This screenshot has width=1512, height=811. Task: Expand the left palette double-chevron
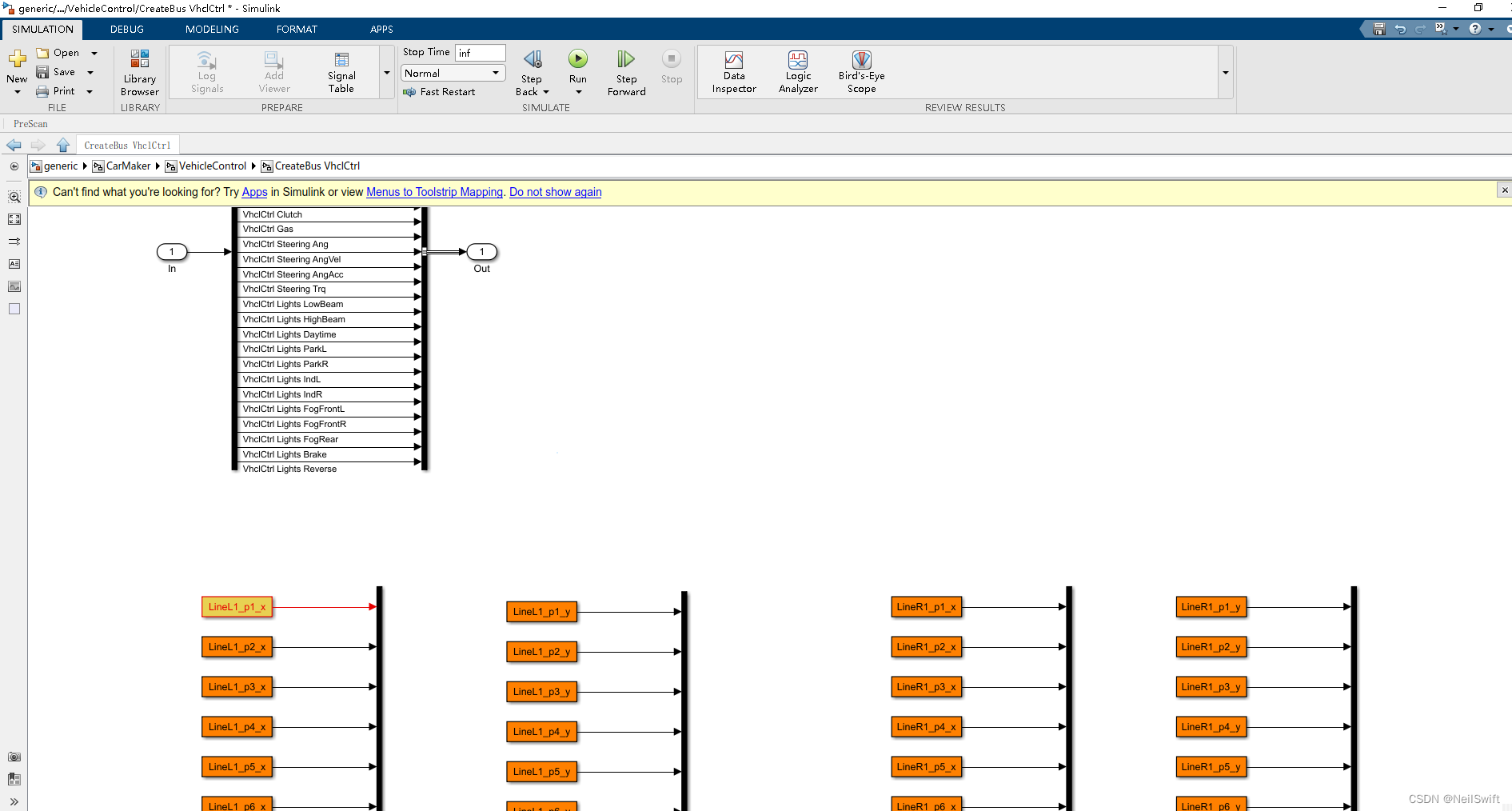click(x=14, y=801)
